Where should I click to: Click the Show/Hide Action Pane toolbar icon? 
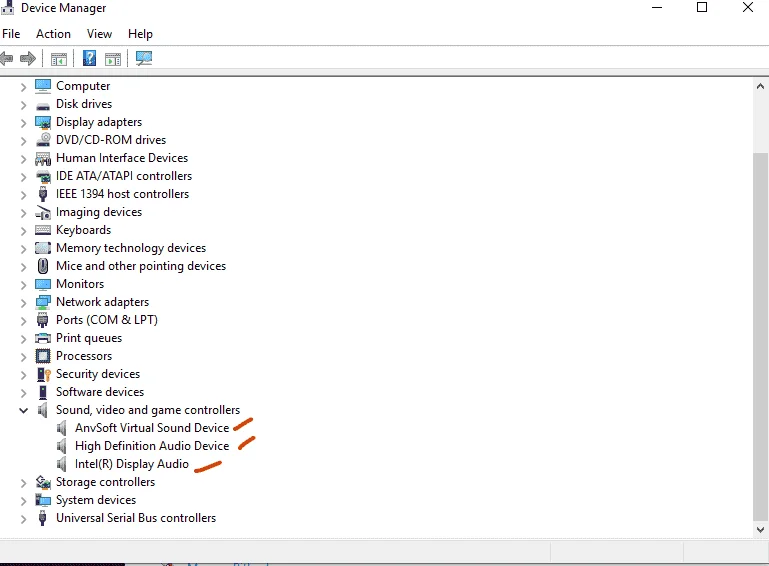113,59
